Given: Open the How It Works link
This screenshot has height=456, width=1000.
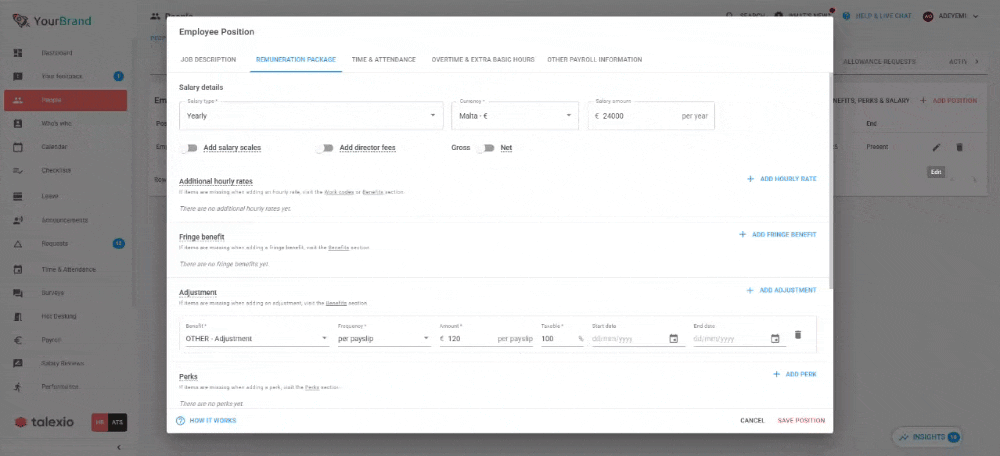Looking at the screenshot, I should coord(206,421).
